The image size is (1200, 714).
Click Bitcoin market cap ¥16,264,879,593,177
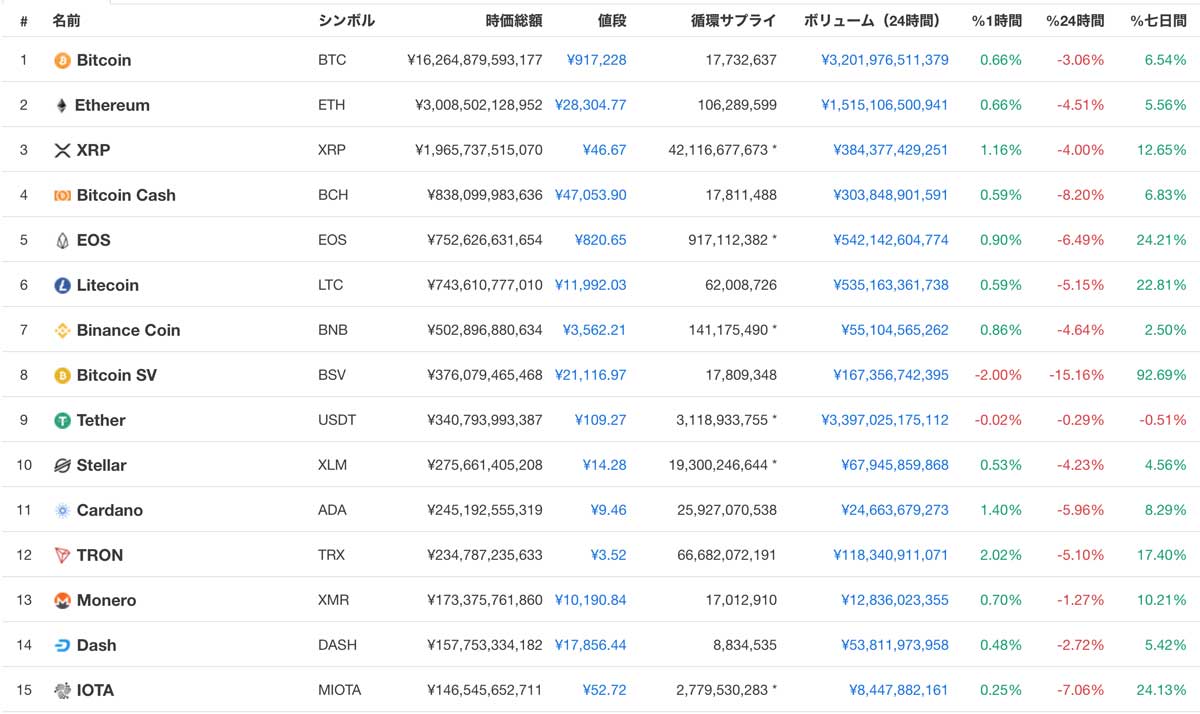(475, 60)
